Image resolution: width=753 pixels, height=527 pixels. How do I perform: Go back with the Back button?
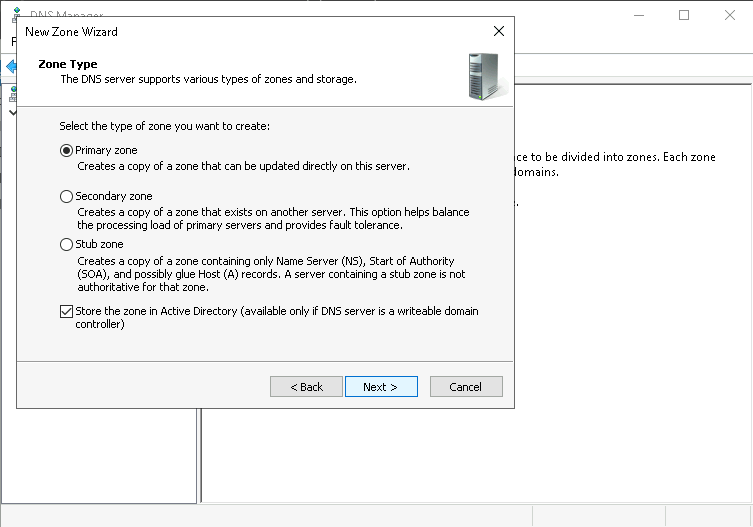pyautogui.click(x=306, y=387)
